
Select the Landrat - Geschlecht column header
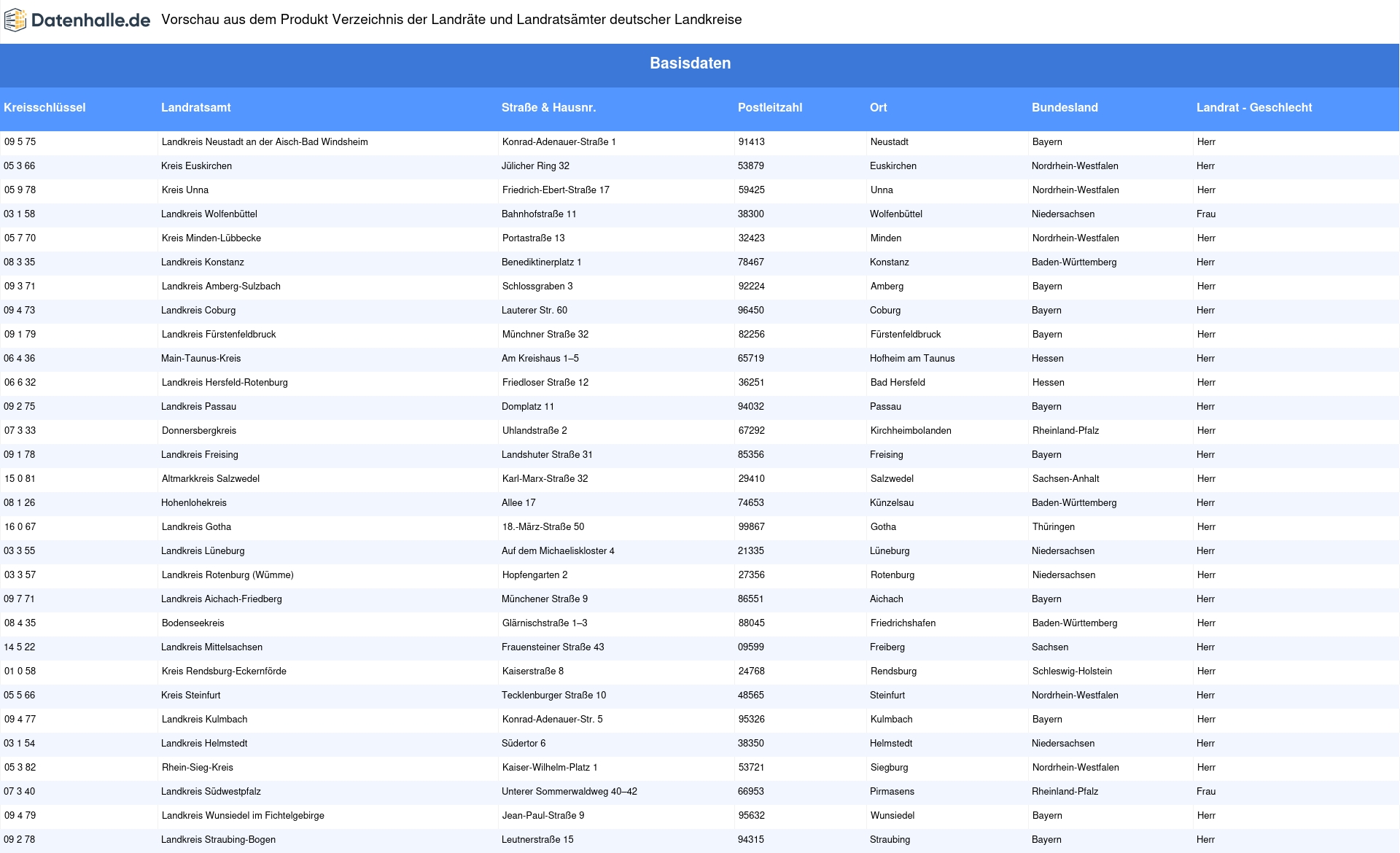tap(1254, 108)
